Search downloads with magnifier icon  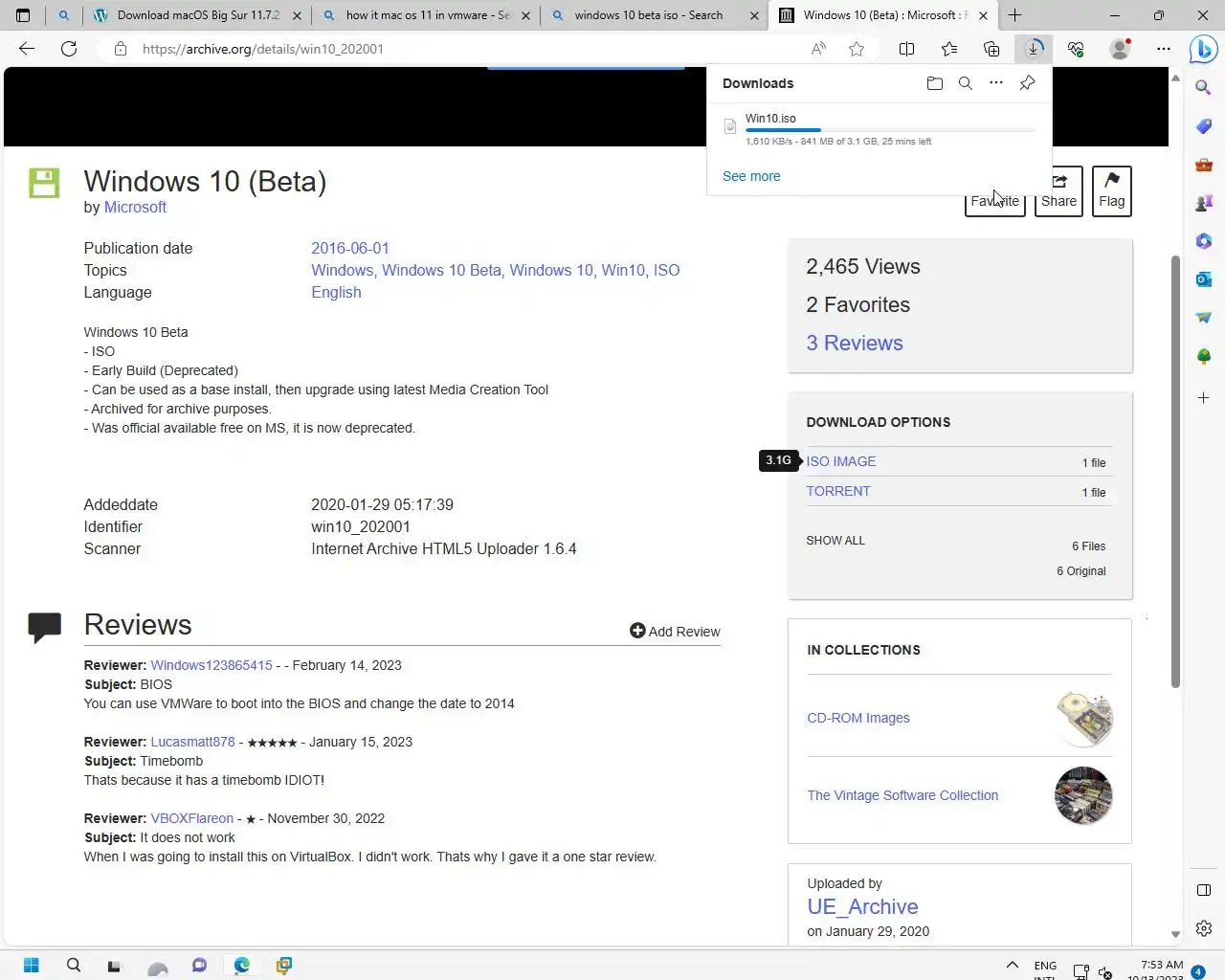point(966,83)
